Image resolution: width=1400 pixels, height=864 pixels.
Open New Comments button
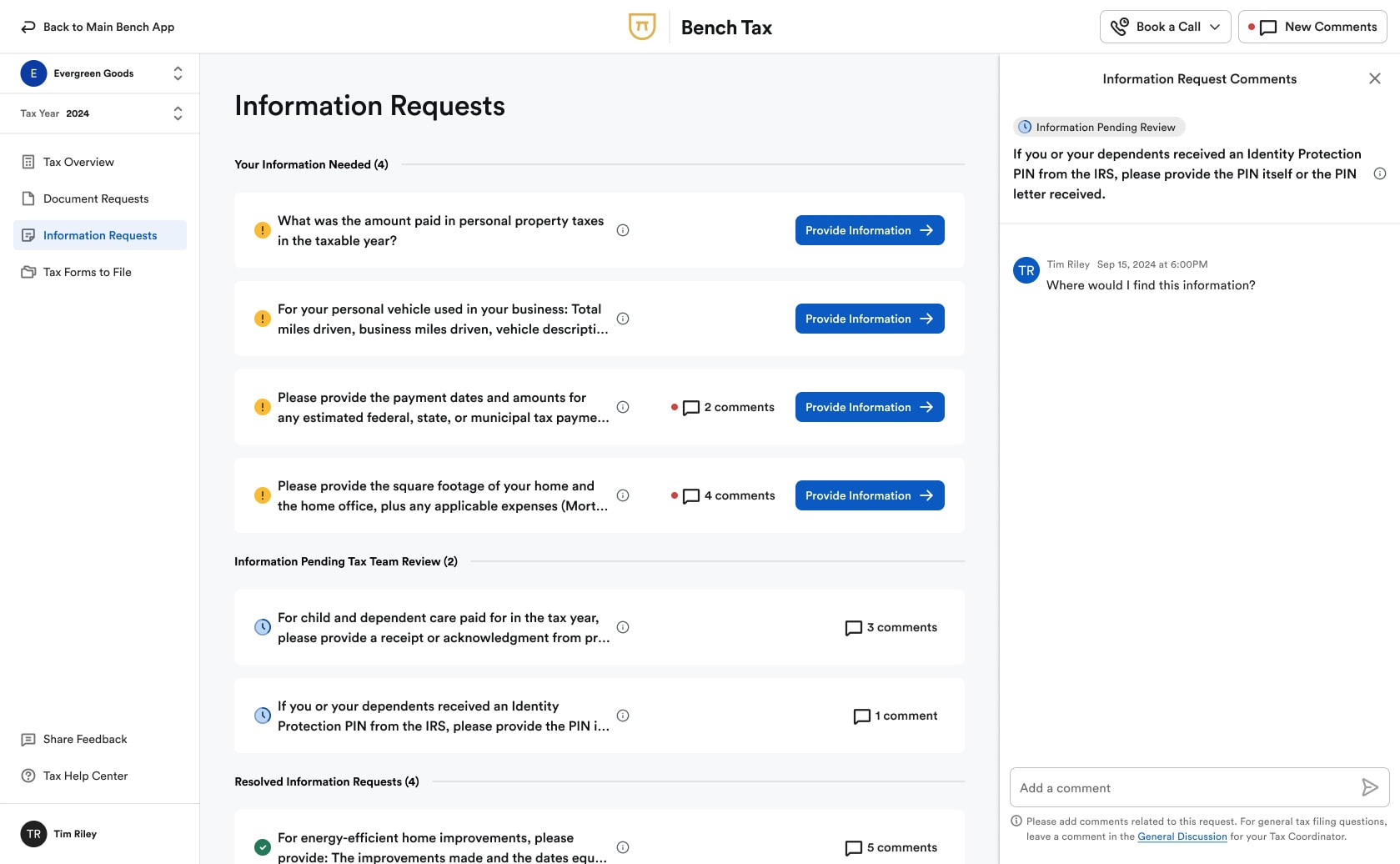[1312, 27]
